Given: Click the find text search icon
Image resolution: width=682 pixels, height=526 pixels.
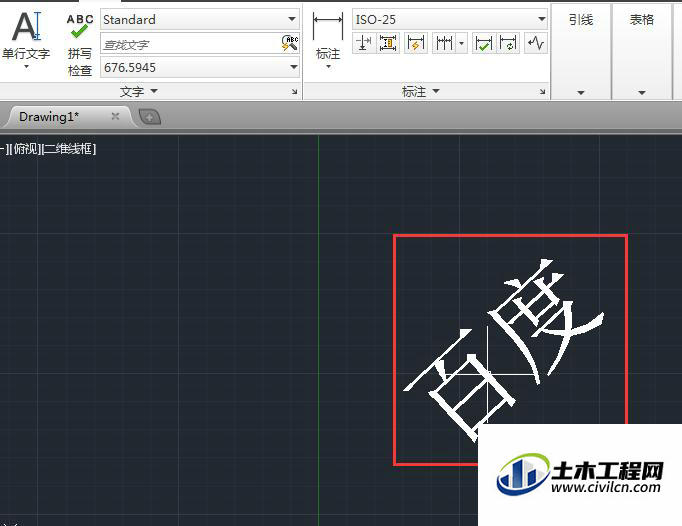Looking at the screenshot, I should coord(290,44).
